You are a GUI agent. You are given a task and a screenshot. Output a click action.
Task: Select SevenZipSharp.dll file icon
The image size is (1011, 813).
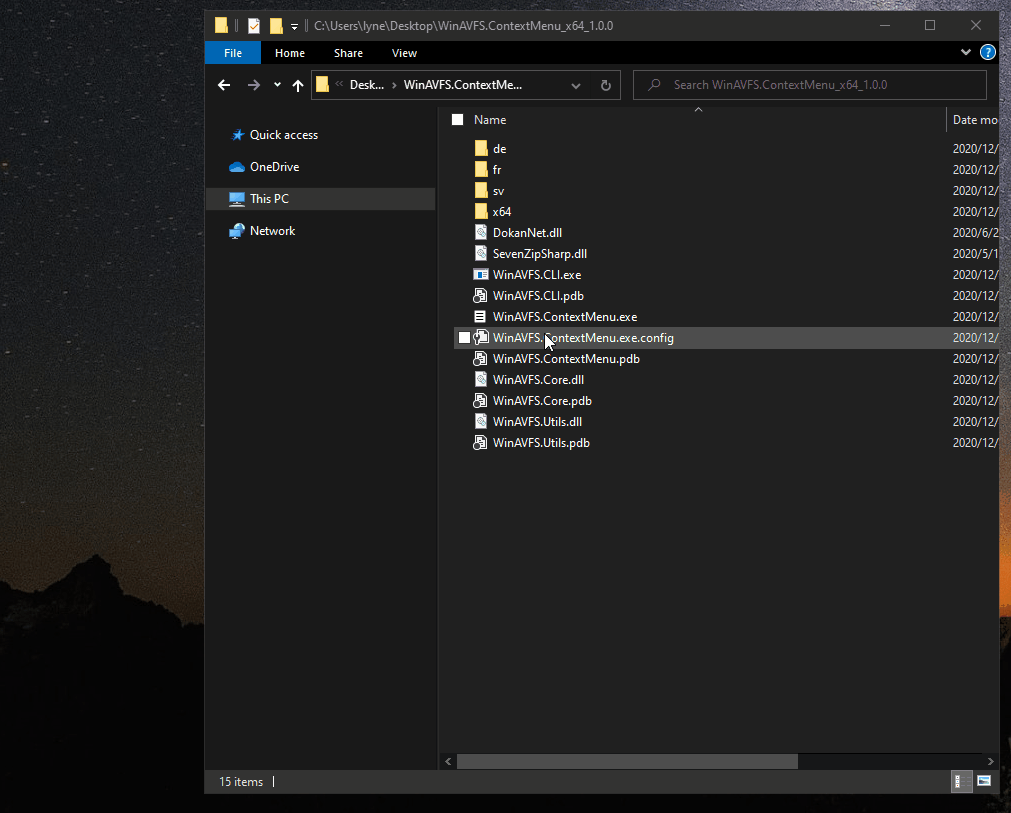[481, 254]
